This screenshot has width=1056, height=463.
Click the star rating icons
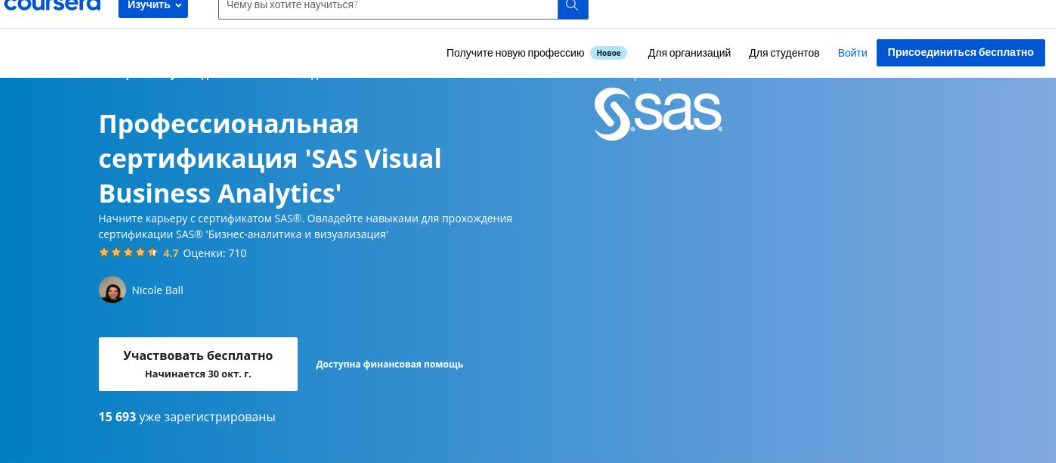128,253
